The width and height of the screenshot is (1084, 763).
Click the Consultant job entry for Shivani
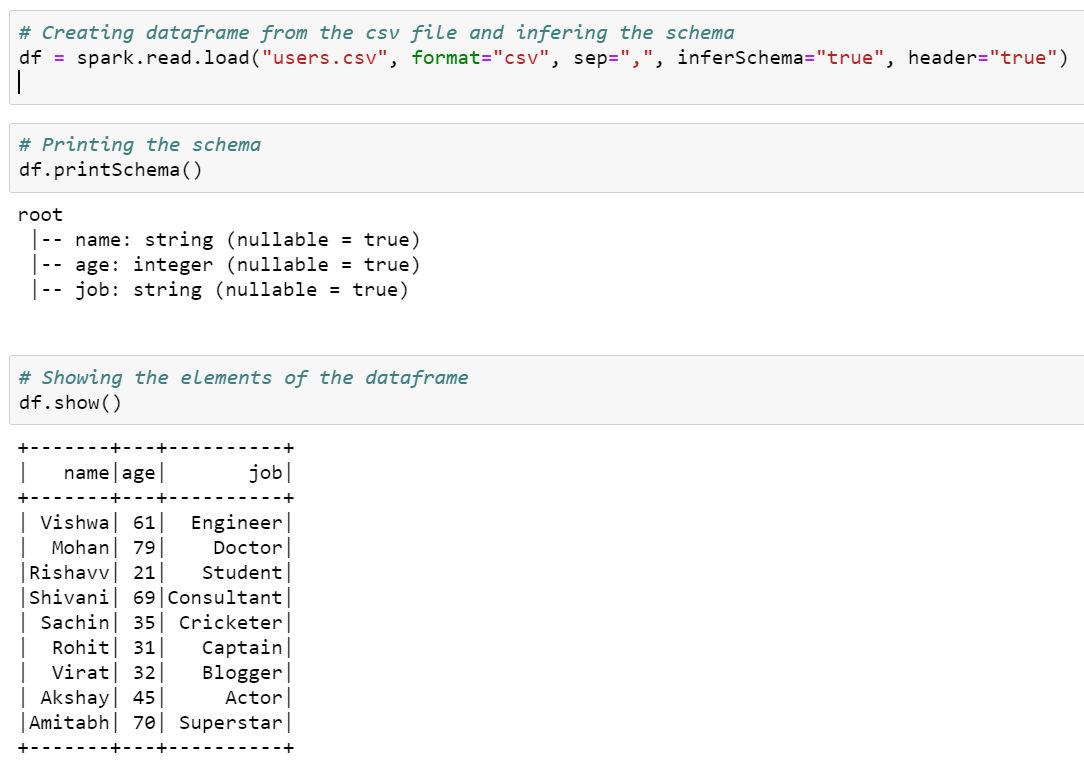pos(225,597)
